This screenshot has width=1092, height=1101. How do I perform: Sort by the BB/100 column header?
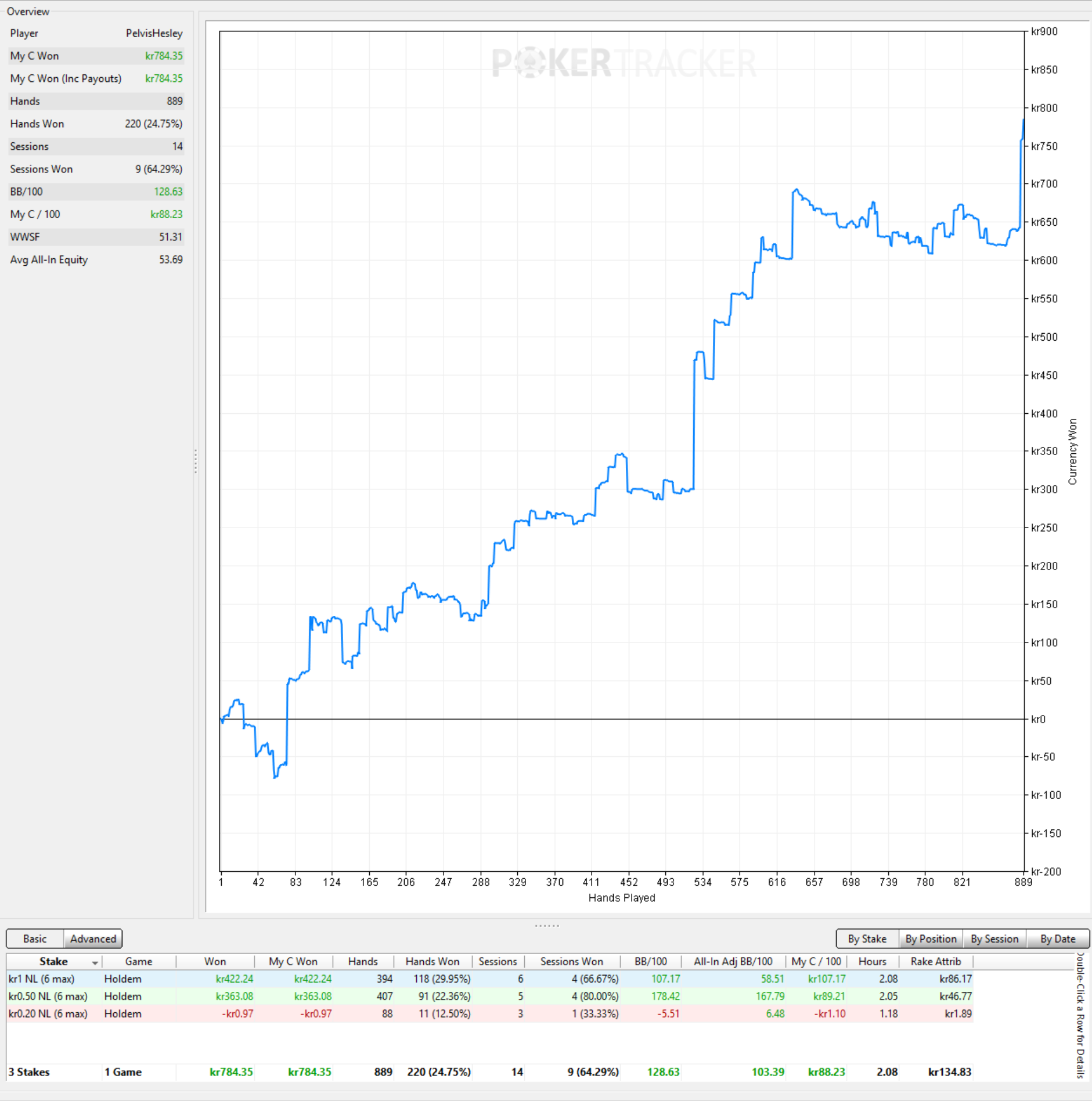[650, 962]
